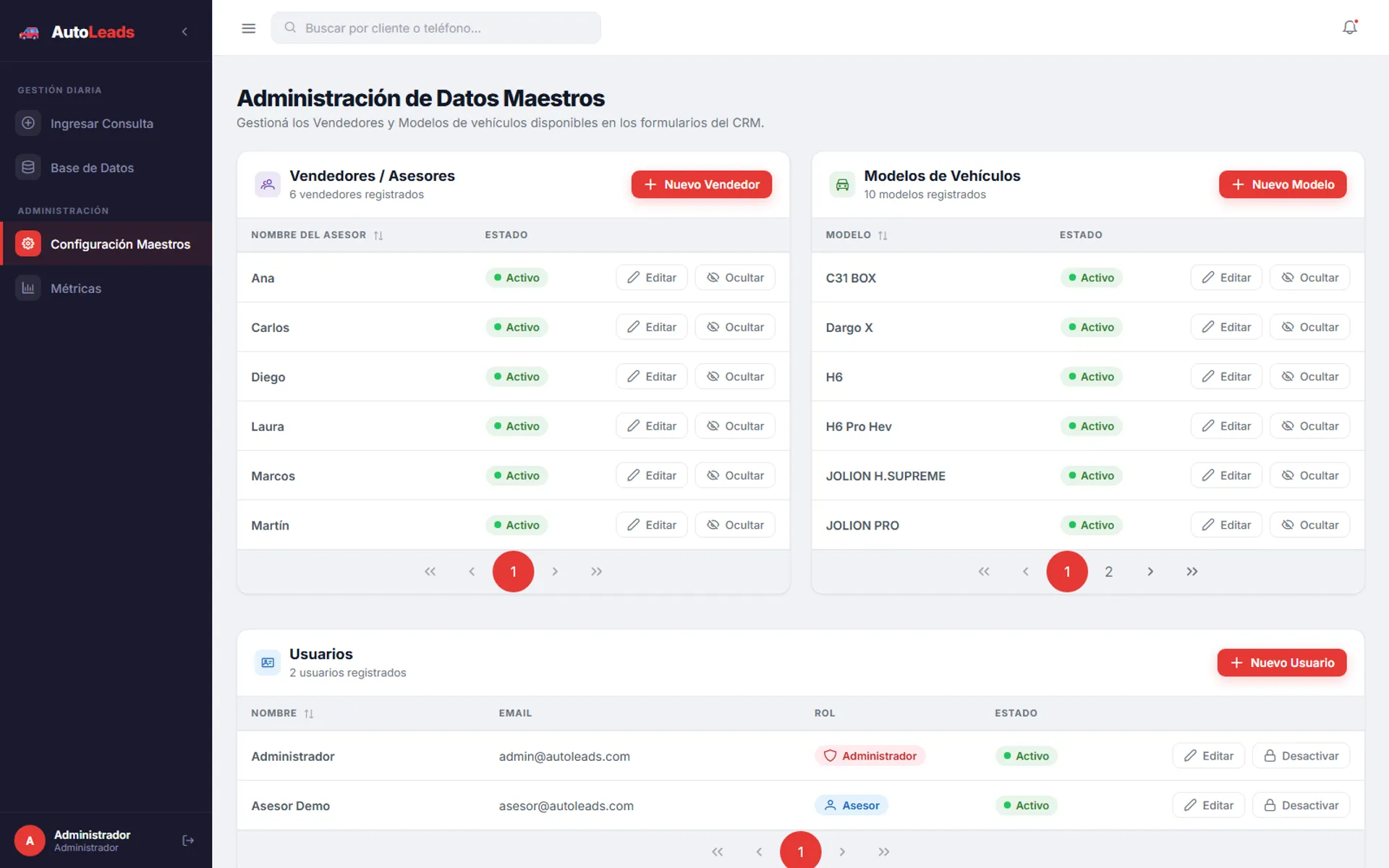Hide the vendedor Diego
The width and height of the screenshot is (1389, 868).
pyautogui.click(x=735, y=377)
